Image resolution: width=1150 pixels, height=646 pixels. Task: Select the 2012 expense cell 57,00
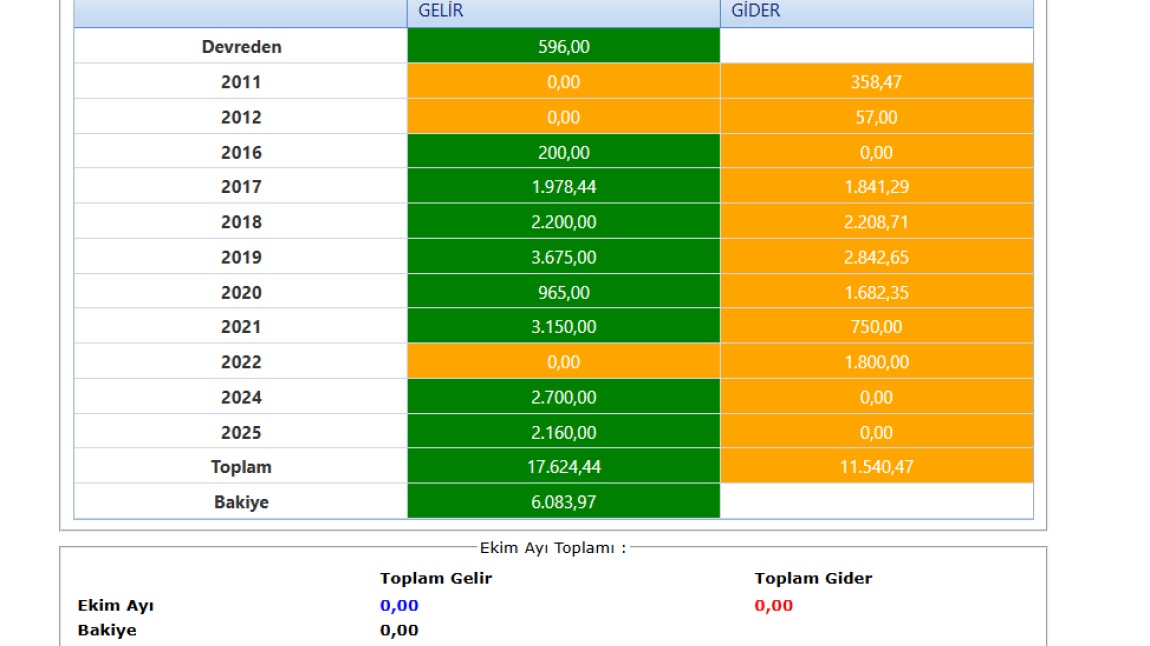point(876,117)
